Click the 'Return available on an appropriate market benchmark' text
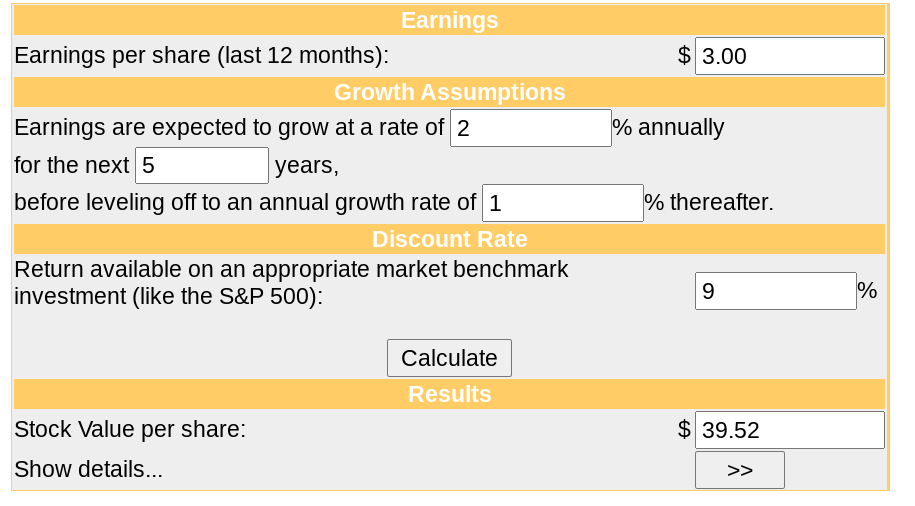Screen dimensions: 915x506 pos(291,269)
